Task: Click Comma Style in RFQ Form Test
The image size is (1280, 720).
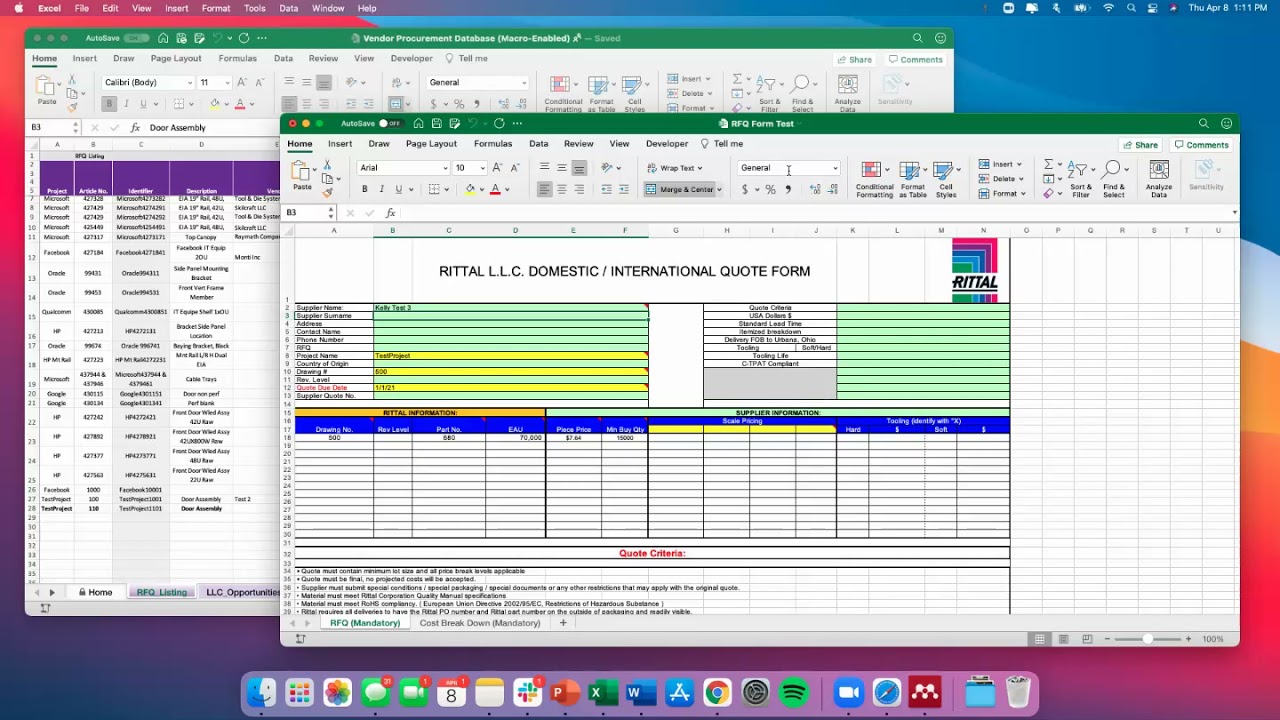Action: coord(788,189)
